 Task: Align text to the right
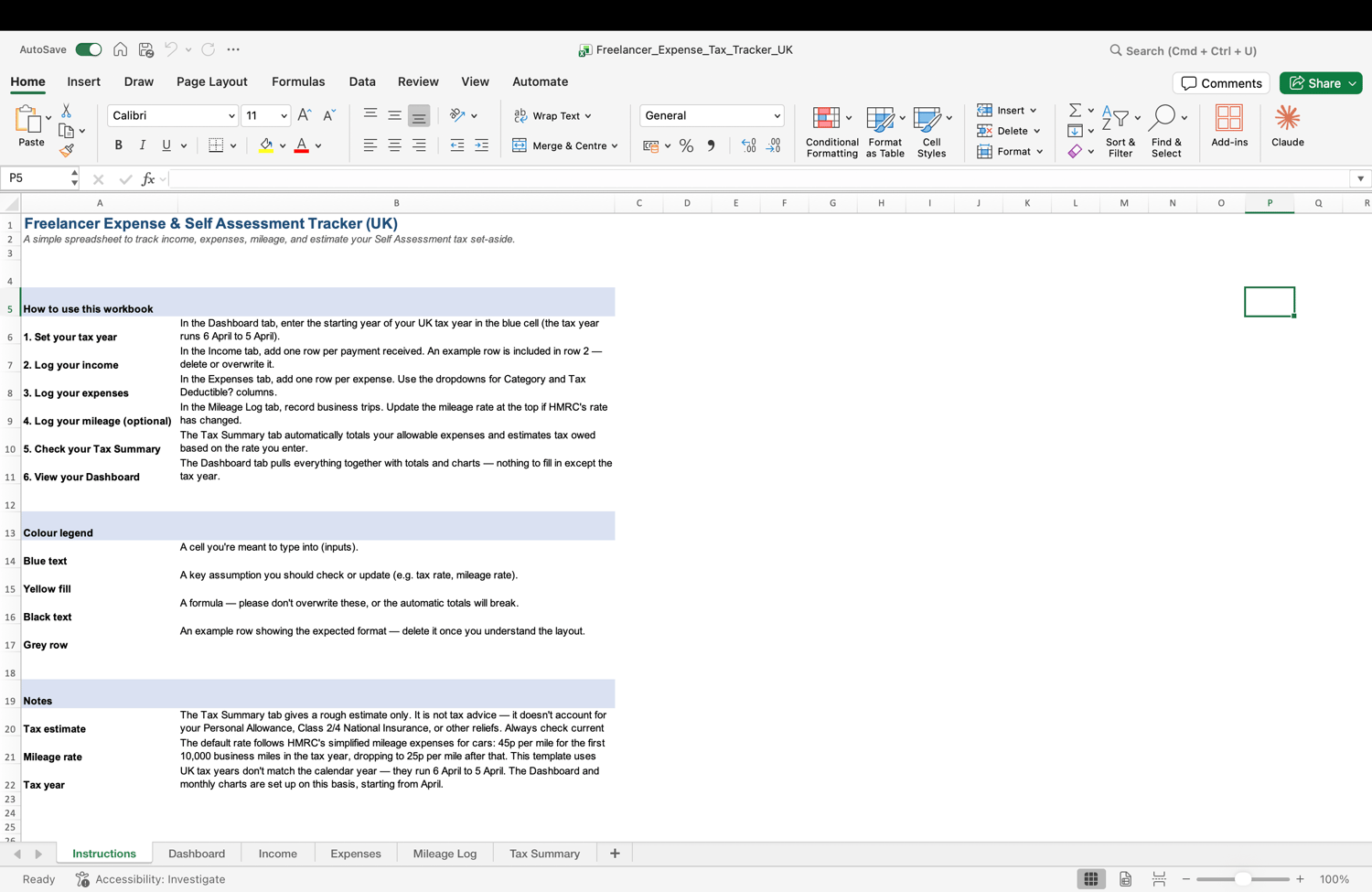coord(419,145)
